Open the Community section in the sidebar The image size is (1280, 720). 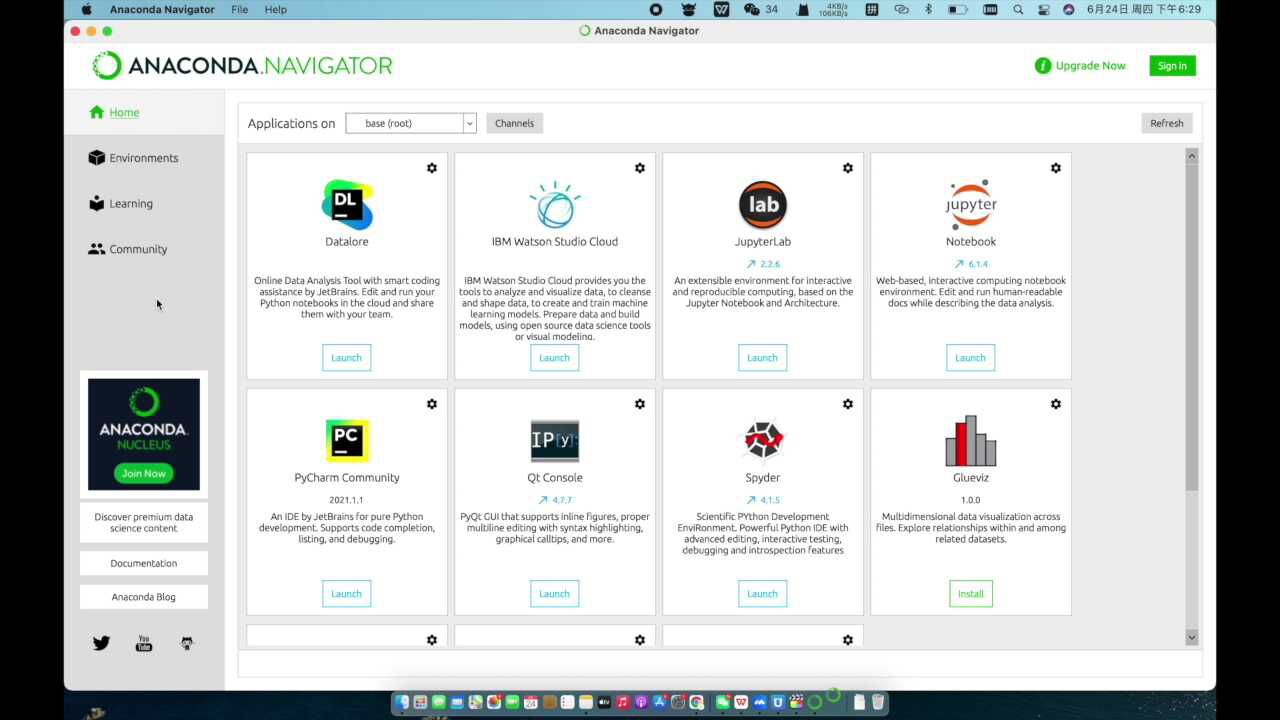(x=137, y=248)
